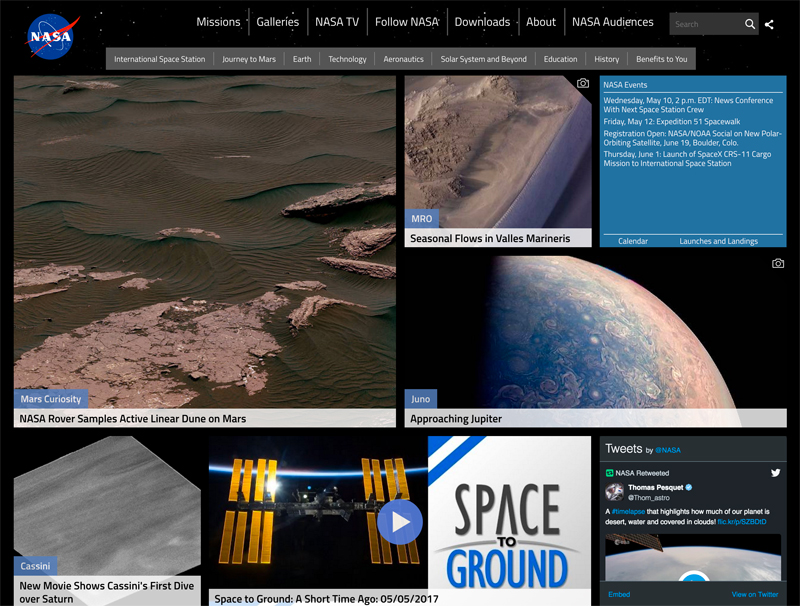
Task: Open the Calendar link in NASA Events
Action: [633, 241]
